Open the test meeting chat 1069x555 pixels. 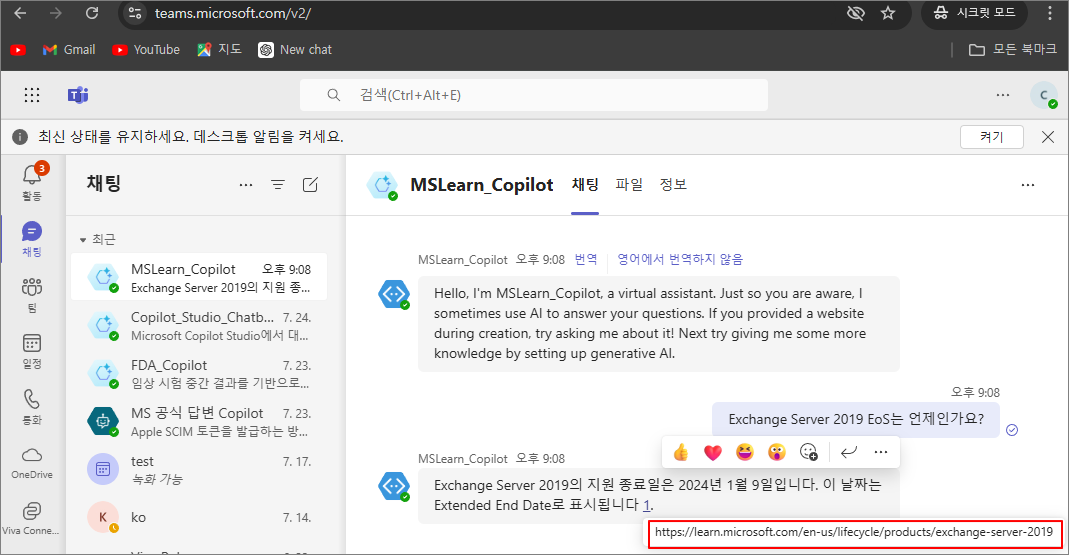pyautogui.click(x=199, y=470)
